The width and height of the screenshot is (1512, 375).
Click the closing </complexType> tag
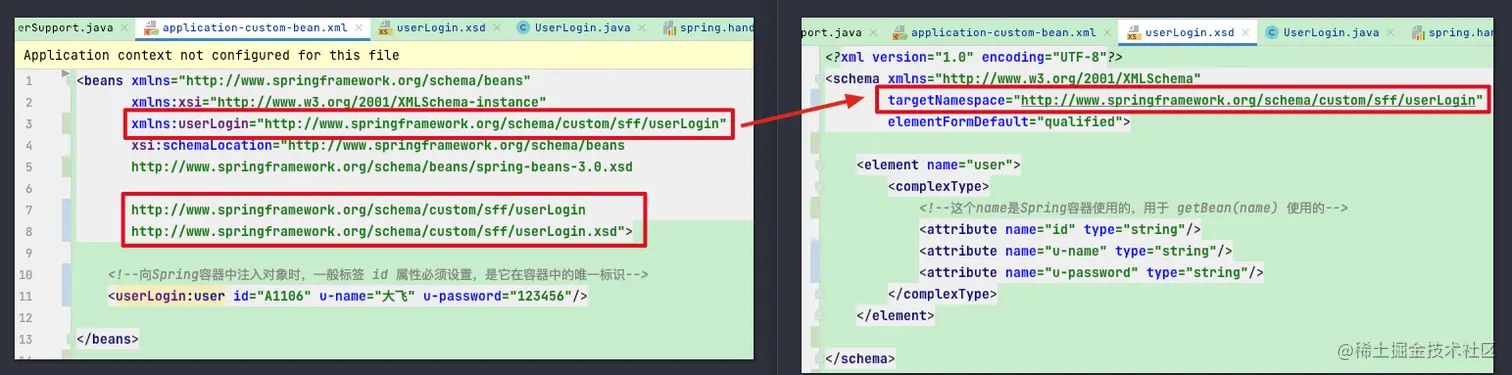coord(942,294)
